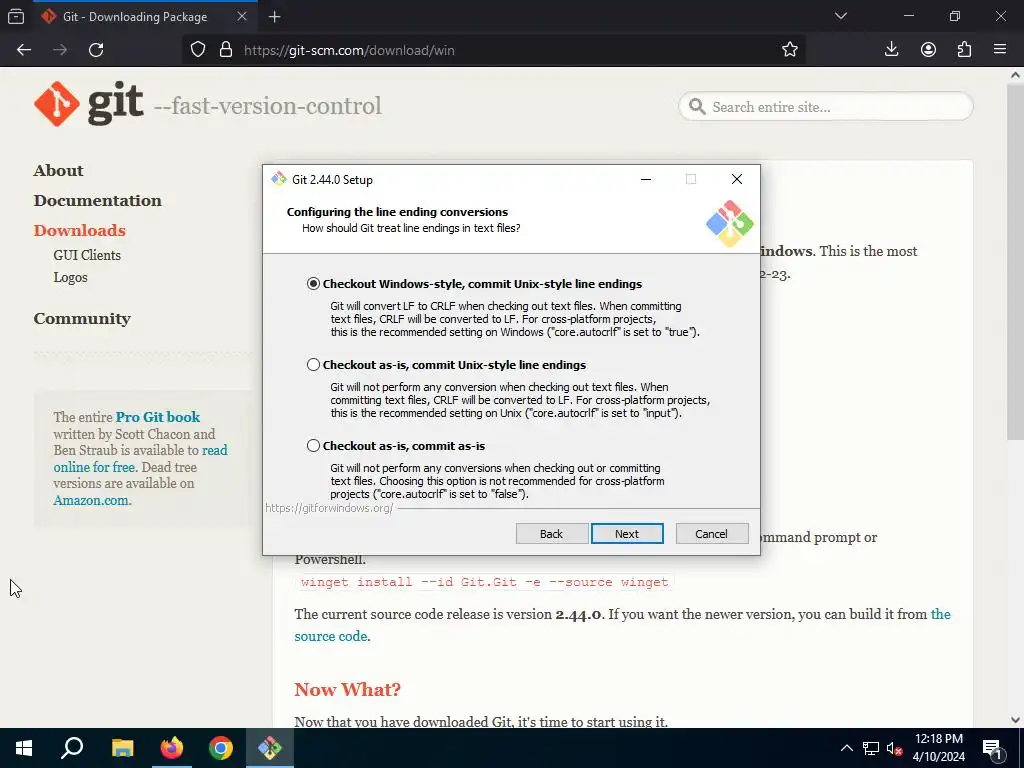Click the winget install command text
The width and height of the screenshot is (1024, 768).
point(485,582)
